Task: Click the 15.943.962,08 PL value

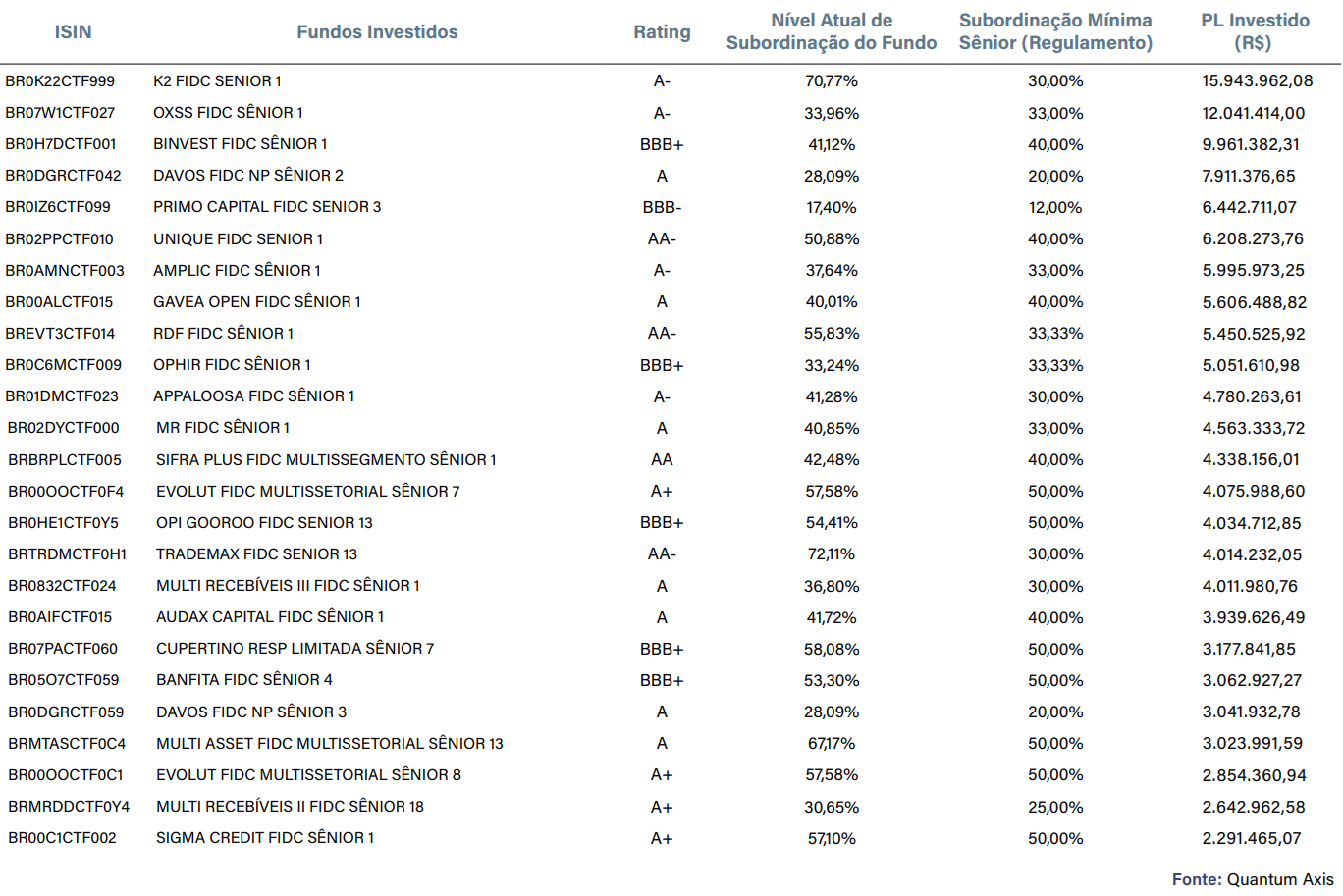Action: [x=1257, y=81]
